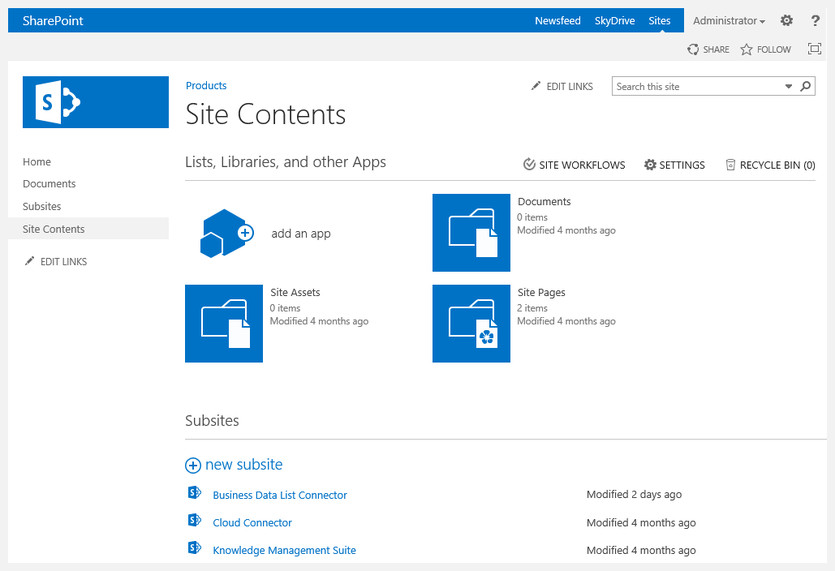The height and width of the screenshot is (571, 835).
Task: Click EDIT LINKS text in header
Action: point(569,86)
